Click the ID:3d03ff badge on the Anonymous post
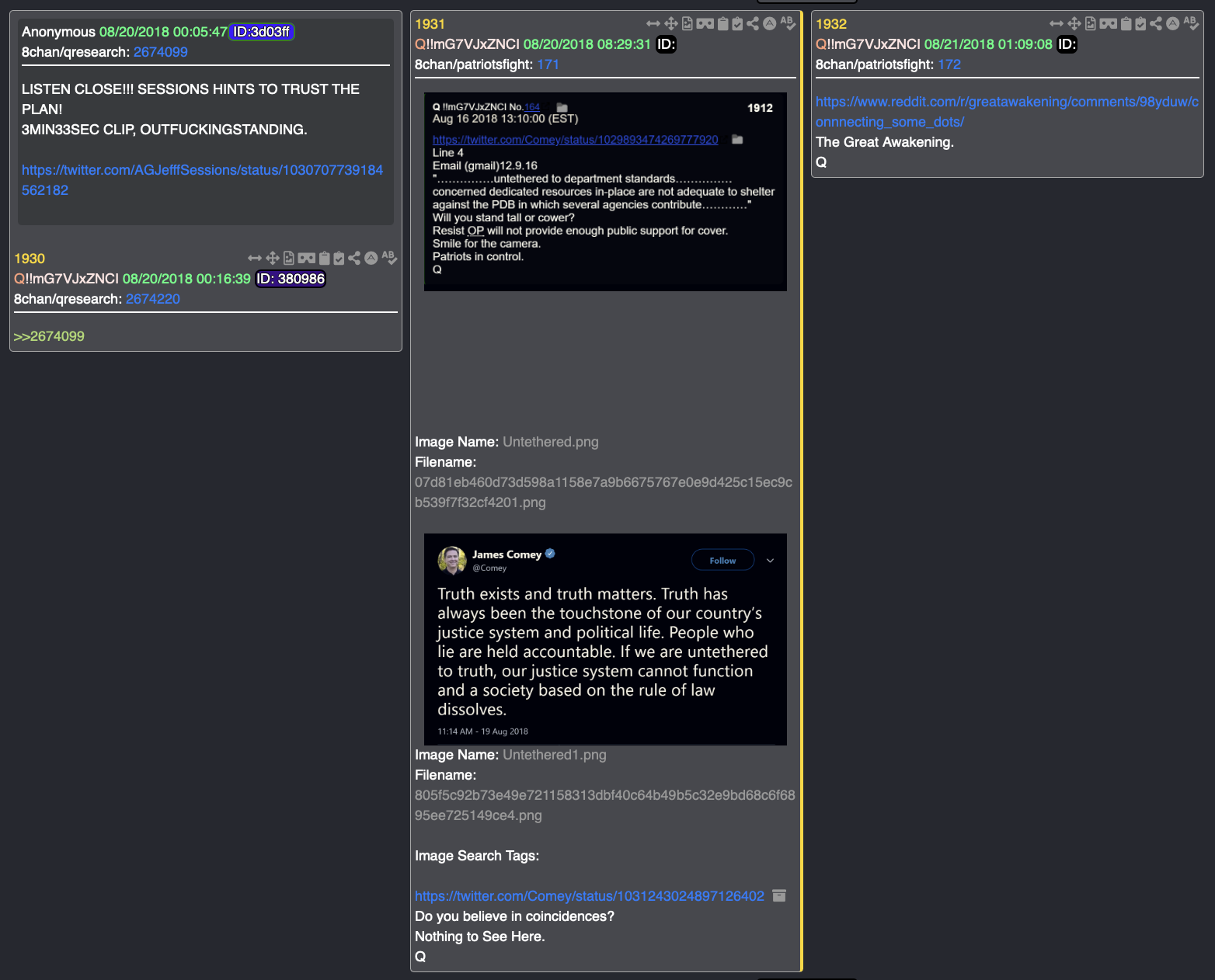The width and height of the screenshot is (1215, 980). pos(262,32)
